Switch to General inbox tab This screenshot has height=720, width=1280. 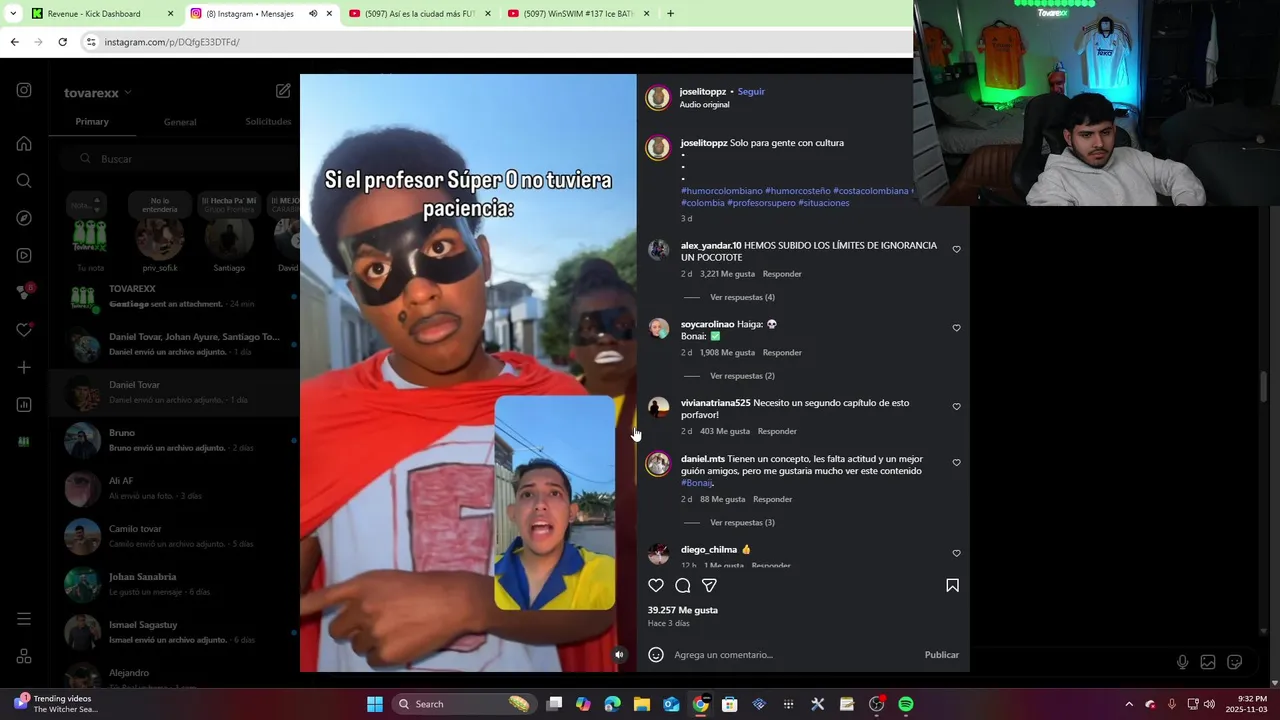tap(180, 122)
